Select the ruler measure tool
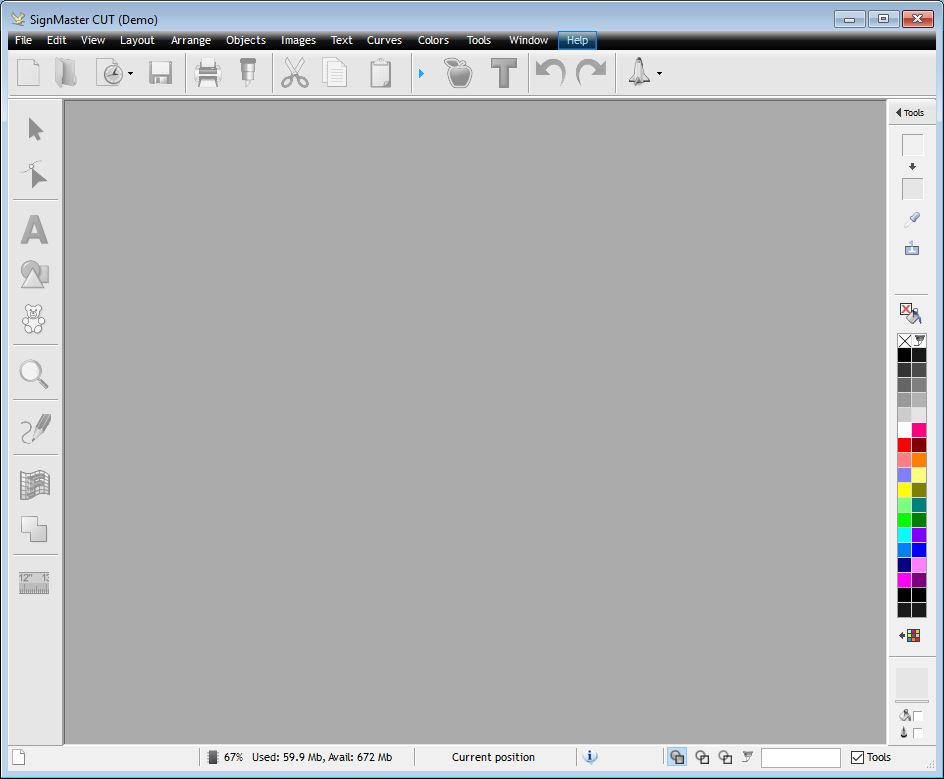Image resolution: width=944 pixels, height=779 pixels. [34, 583]
